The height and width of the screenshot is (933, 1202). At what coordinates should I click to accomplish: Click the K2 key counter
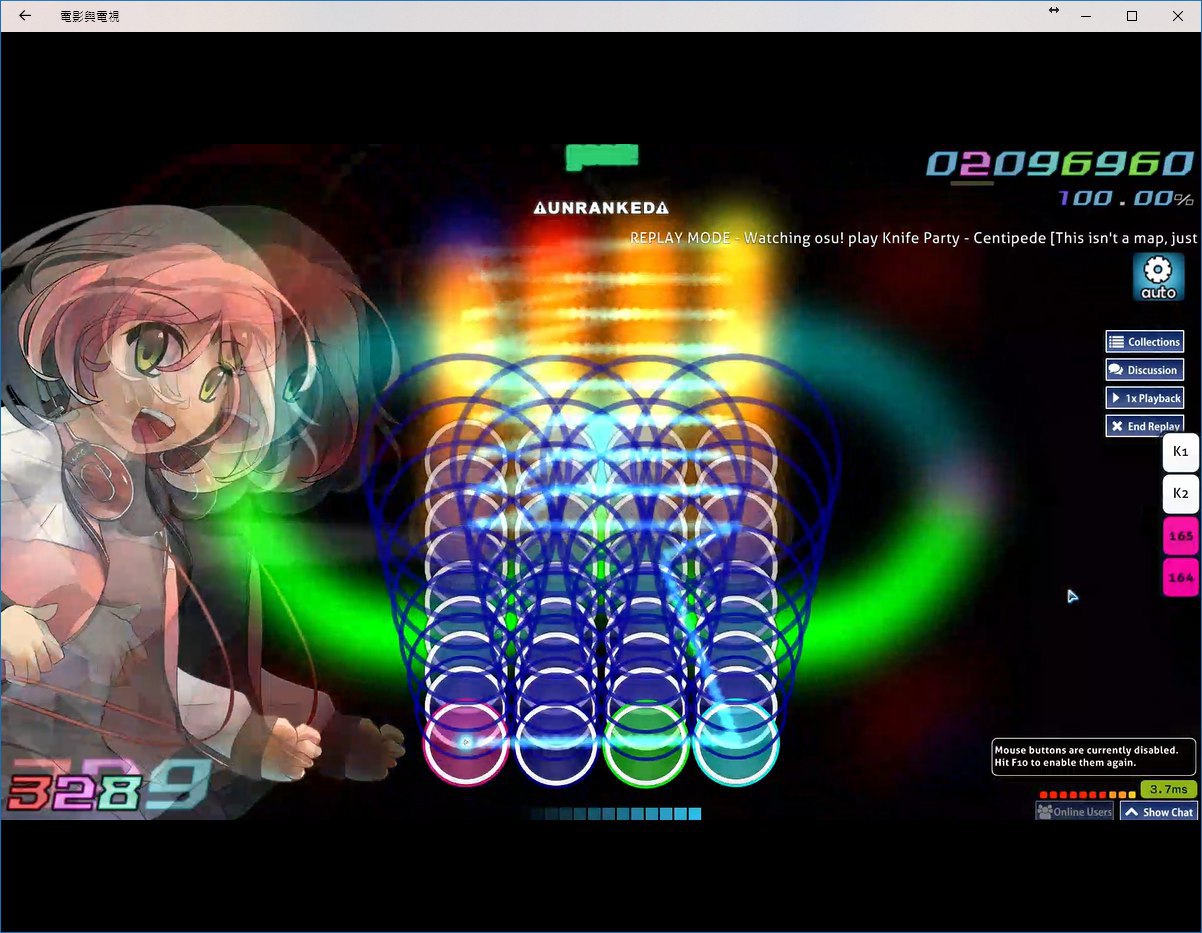coord(1180,494)
